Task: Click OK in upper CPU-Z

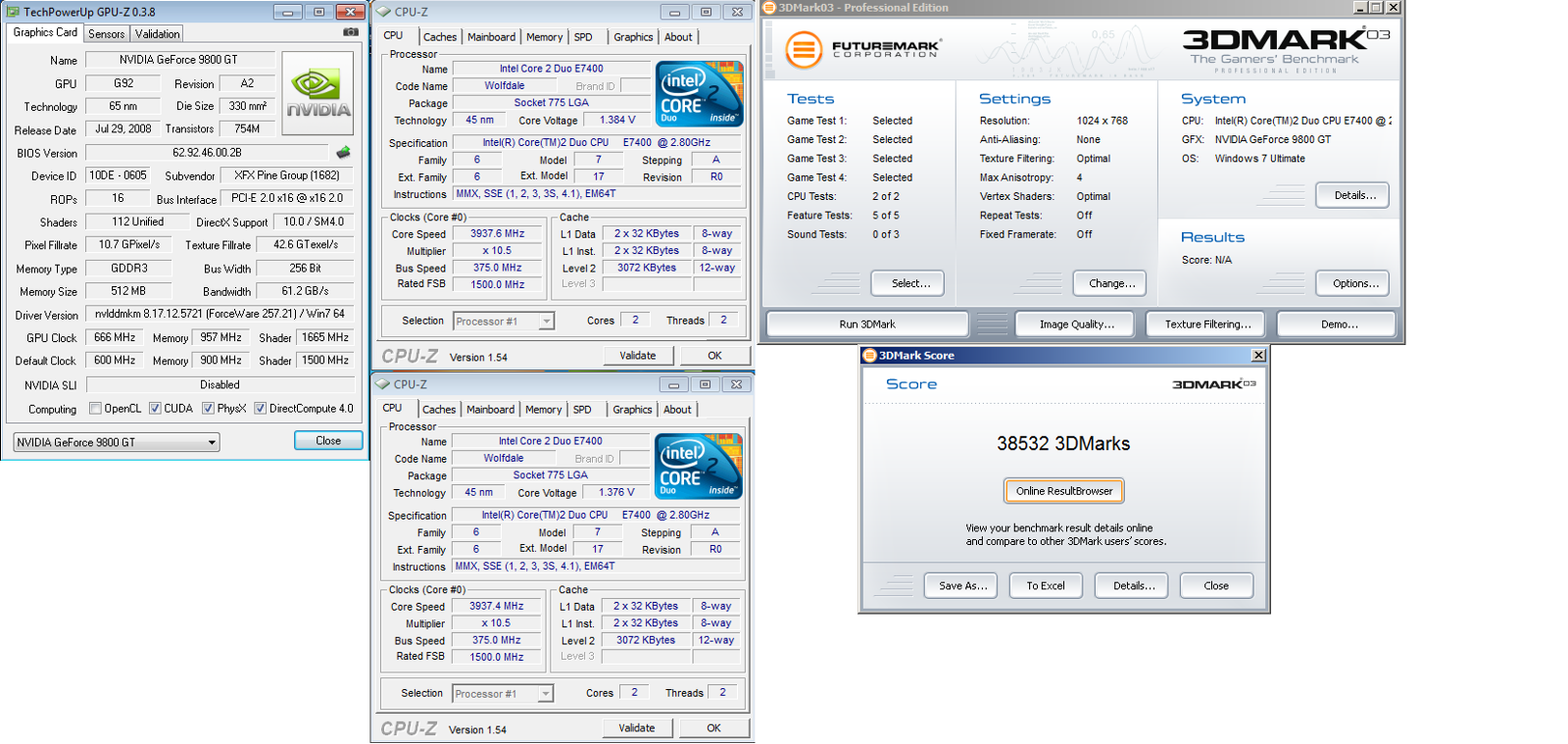Action: click(x=715, y=356)
